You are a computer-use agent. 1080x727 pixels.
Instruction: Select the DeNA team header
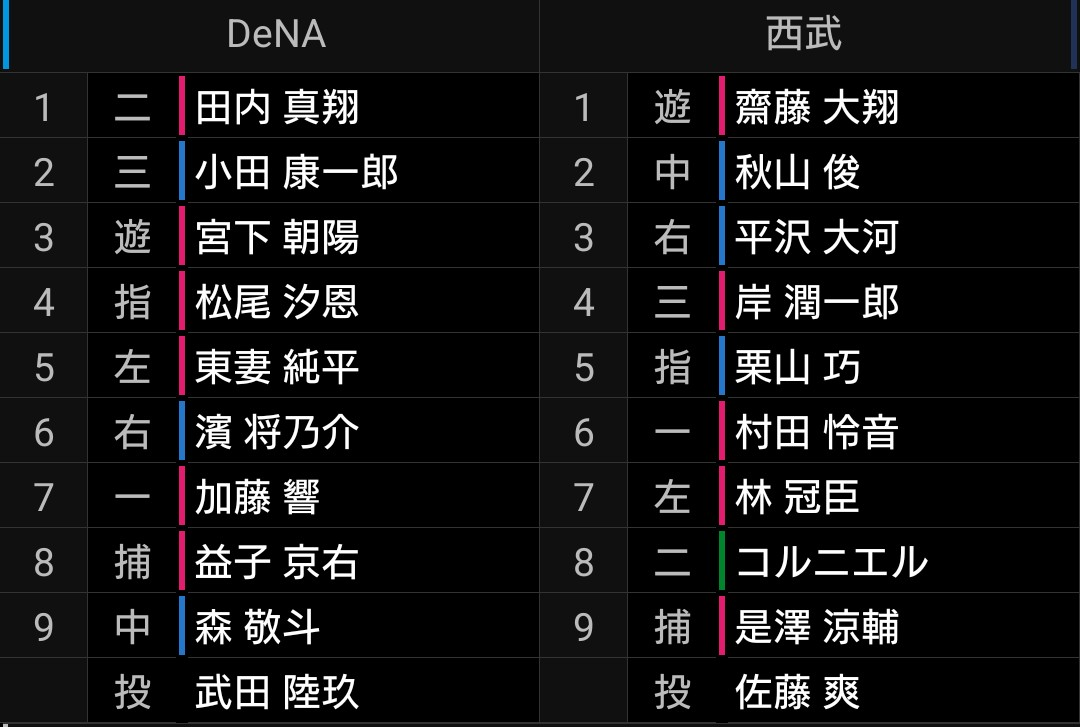276,34
